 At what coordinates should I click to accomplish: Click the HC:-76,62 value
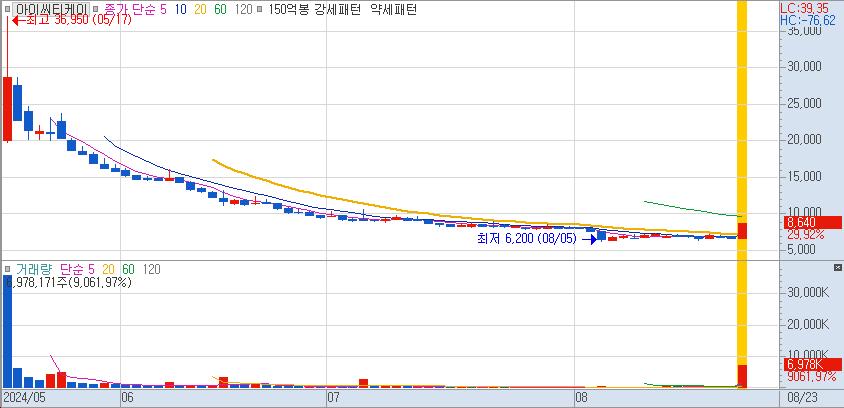pyautogui.click(x=808, y=20)
